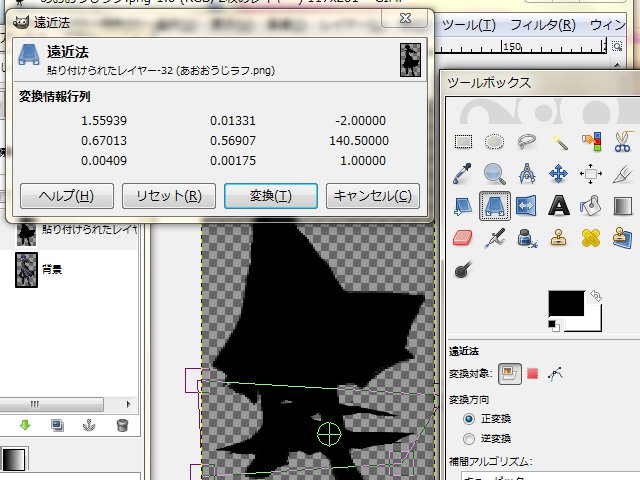640x480 pixels.
Task: Select the Perspective tool in toolbox
Action: 494,206
